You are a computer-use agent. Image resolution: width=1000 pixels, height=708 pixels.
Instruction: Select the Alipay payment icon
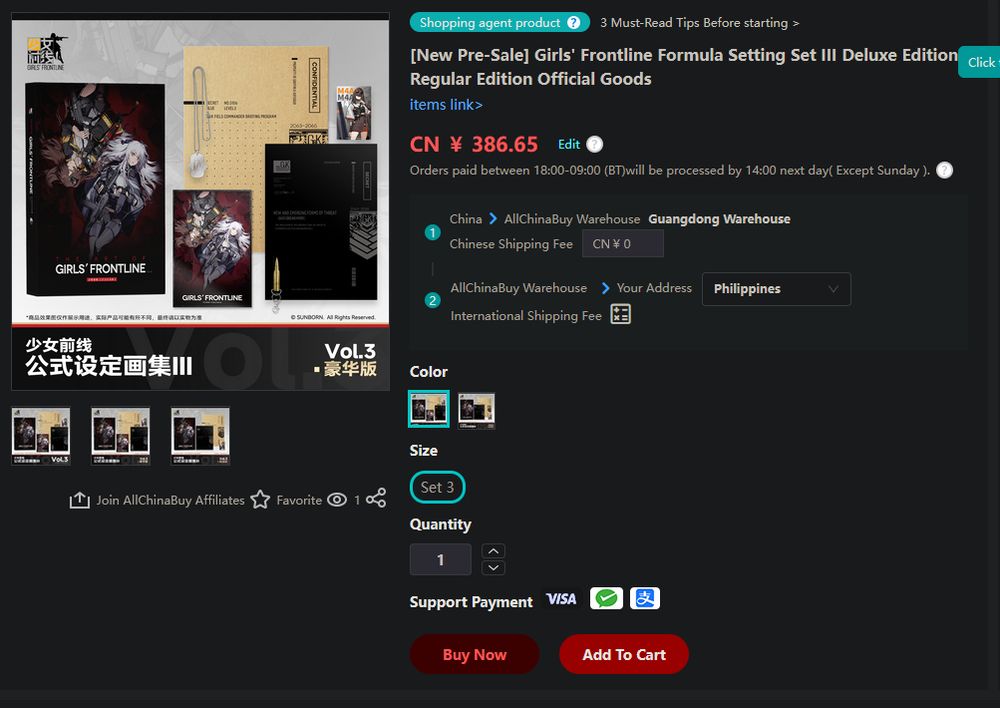pos(645,598)
